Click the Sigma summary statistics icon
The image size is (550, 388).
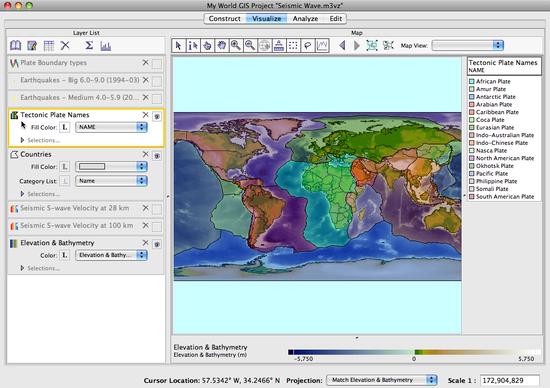tap(89, 45)
